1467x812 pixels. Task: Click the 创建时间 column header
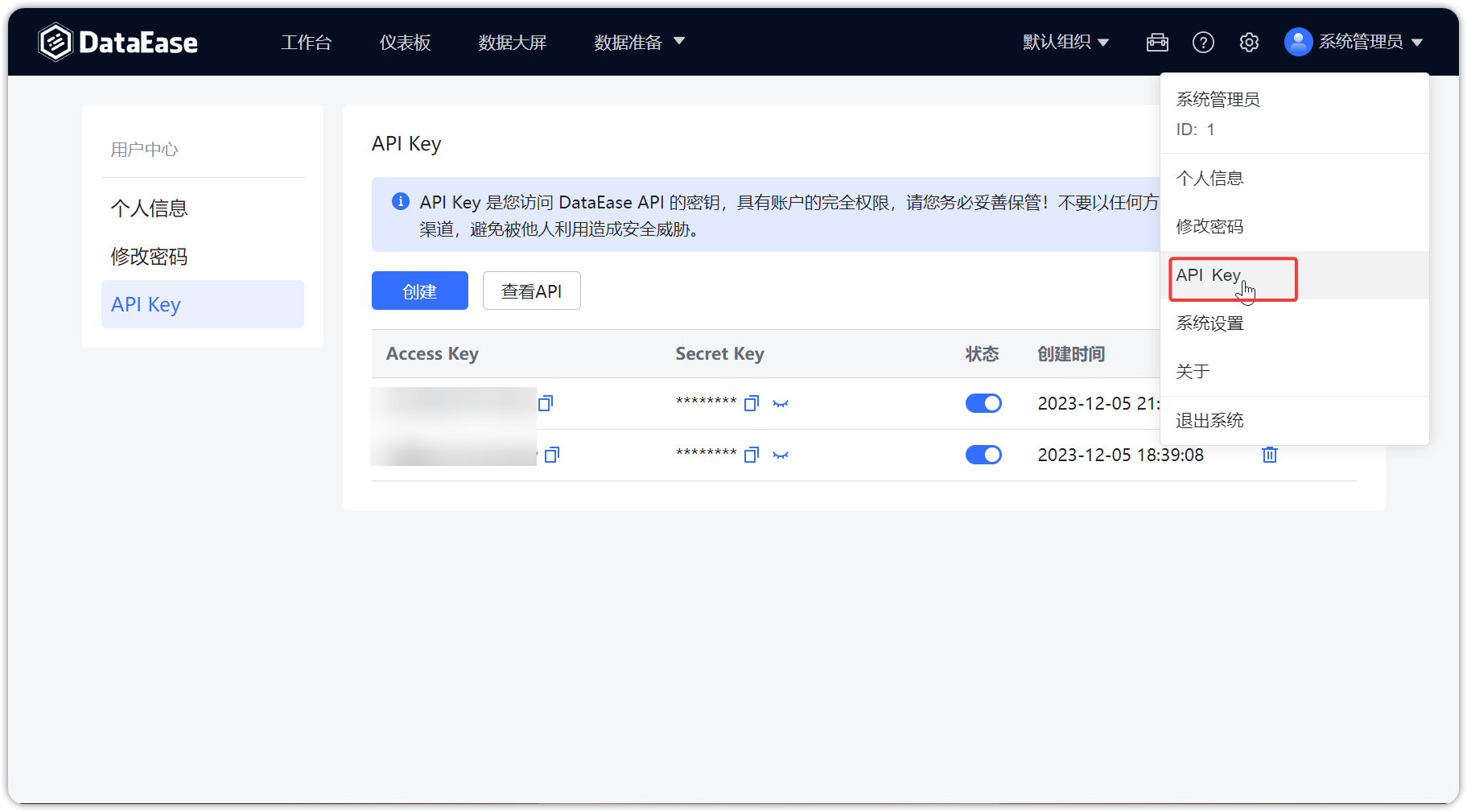1071,354
